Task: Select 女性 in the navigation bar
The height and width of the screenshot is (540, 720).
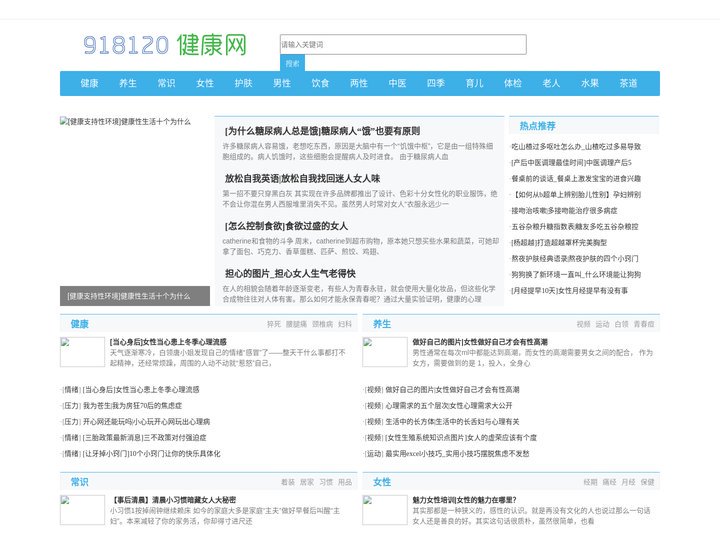Action: click(x=205, y=83)
